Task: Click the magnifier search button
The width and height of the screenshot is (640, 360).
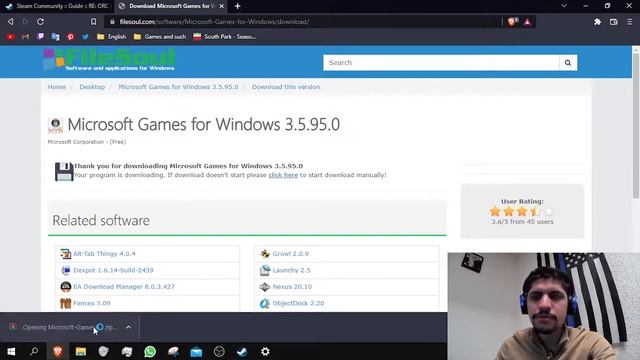Action: pyautogui.click(x=568, y=62)
